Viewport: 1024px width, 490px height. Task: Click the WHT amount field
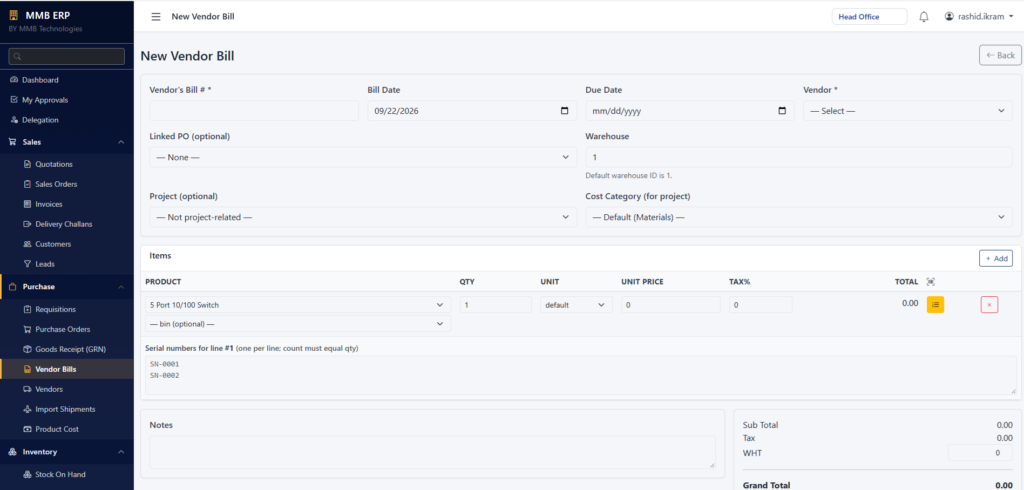pyautogui.click(x=980, y=453)
